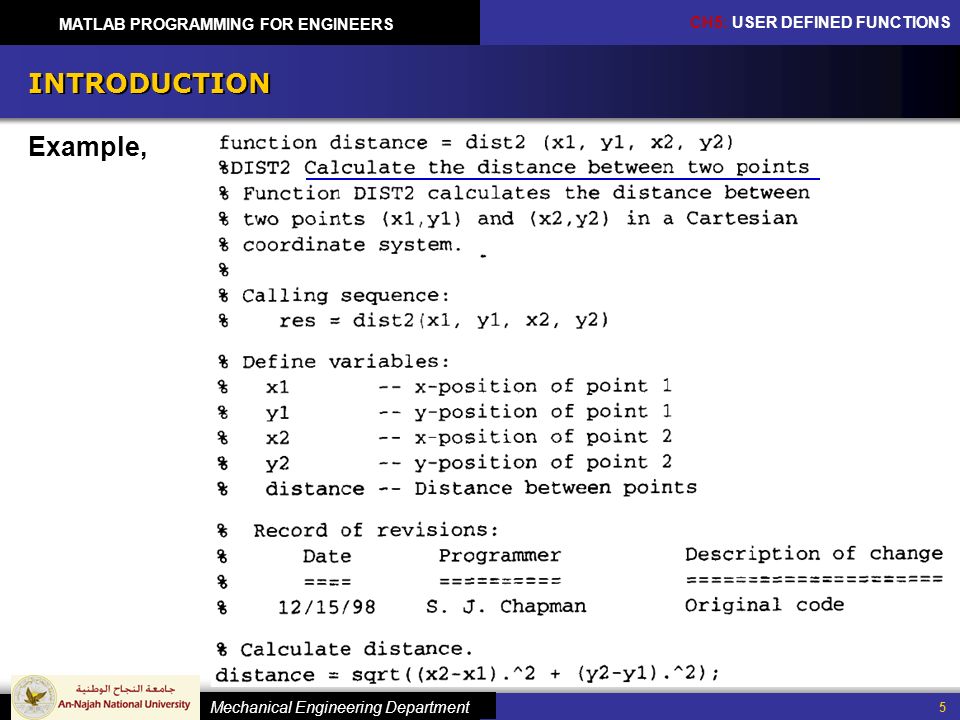
Task: Click the 'MATLAB PROGRAMMING FOR ENGINEERS' header text
Action: pyautogui.click(x=226, y=24)
